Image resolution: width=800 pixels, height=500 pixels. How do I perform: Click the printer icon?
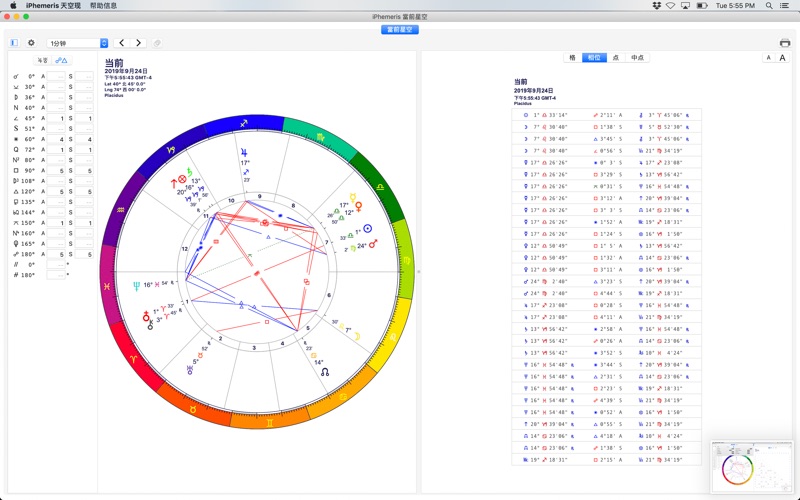tap(785, 43)
